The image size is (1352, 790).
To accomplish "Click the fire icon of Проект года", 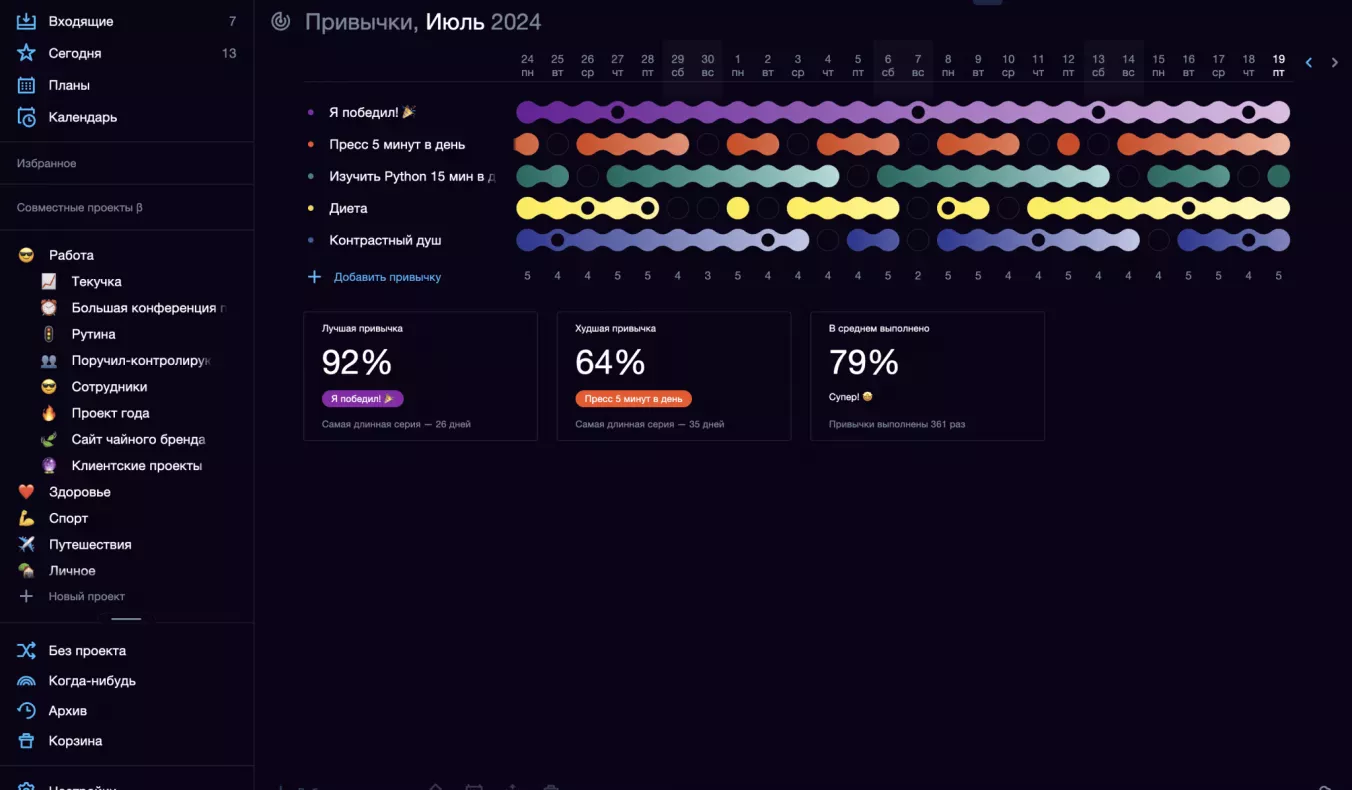I will [49, 413].
